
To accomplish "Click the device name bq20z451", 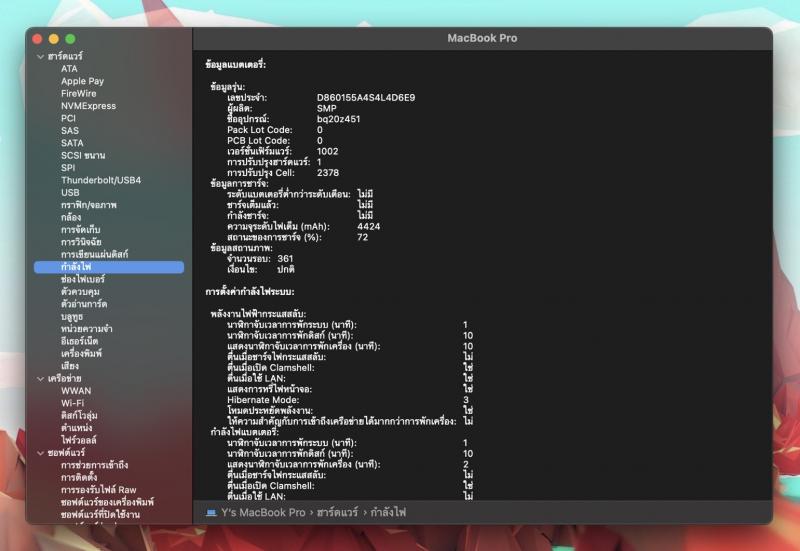I will point(338,119).
